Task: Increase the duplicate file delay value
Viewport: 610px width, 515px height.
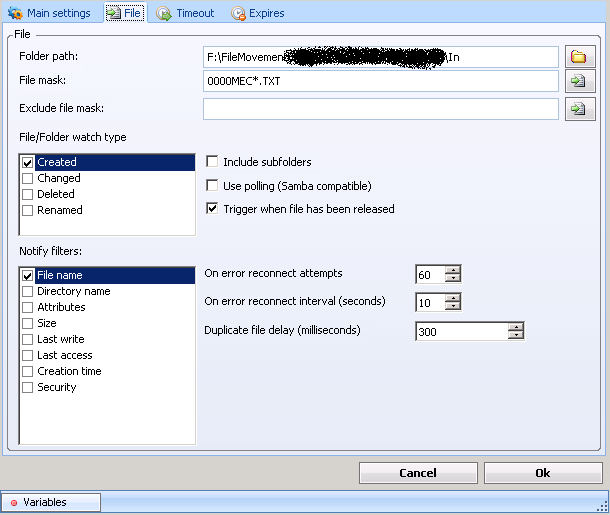Action: 515,326
